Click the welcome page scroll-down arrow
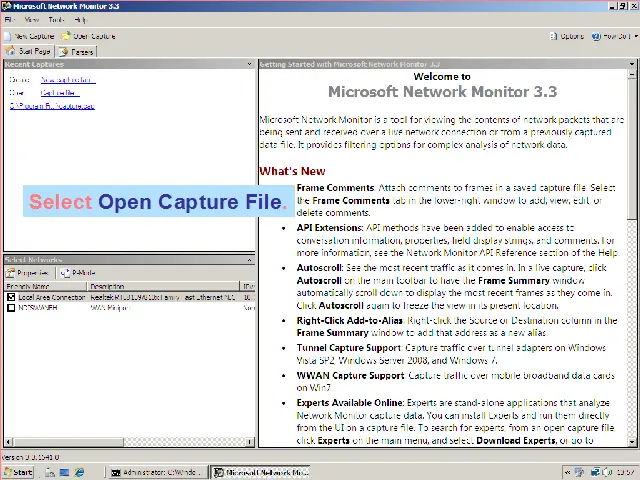640x480 pixels. 632,442
